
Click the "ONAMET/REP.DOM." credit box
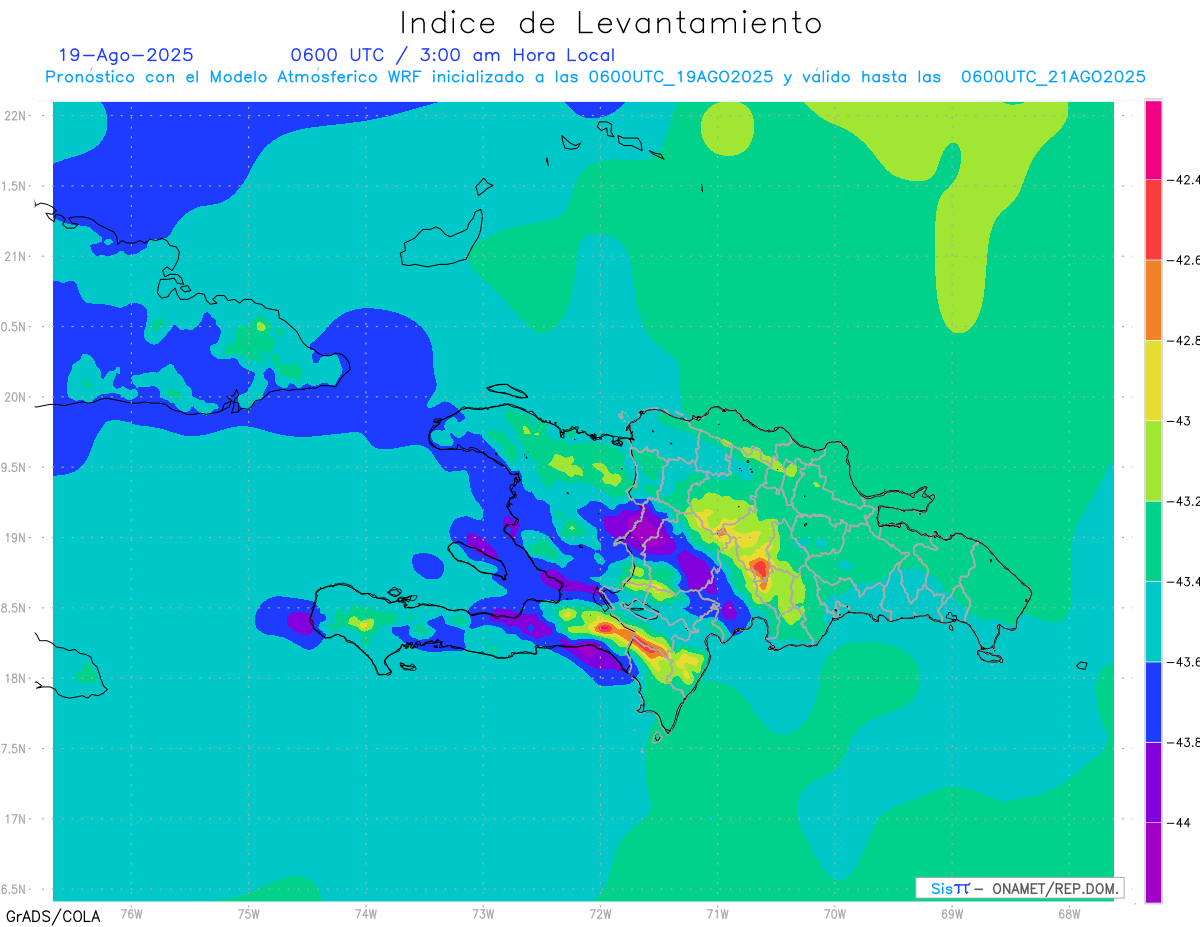[1019, 888]
